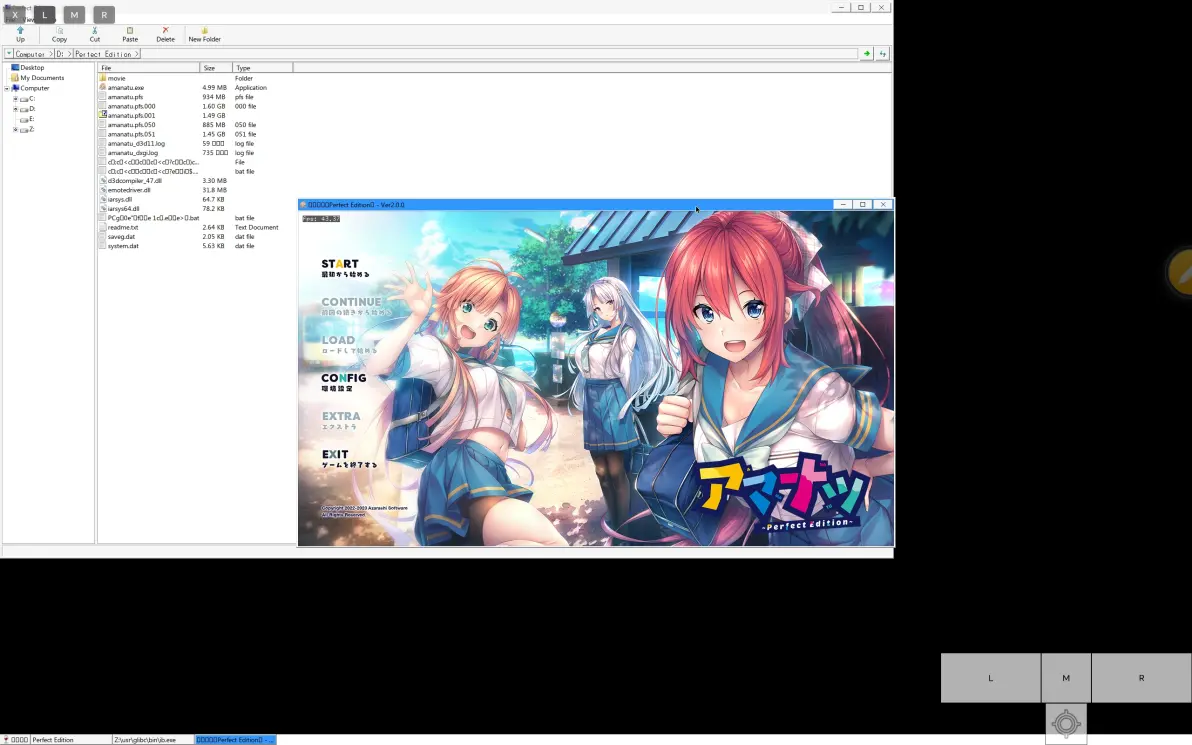Click LOAD in the game title menu
Screen dimensions: 1192x745
(x=348, y=344)
